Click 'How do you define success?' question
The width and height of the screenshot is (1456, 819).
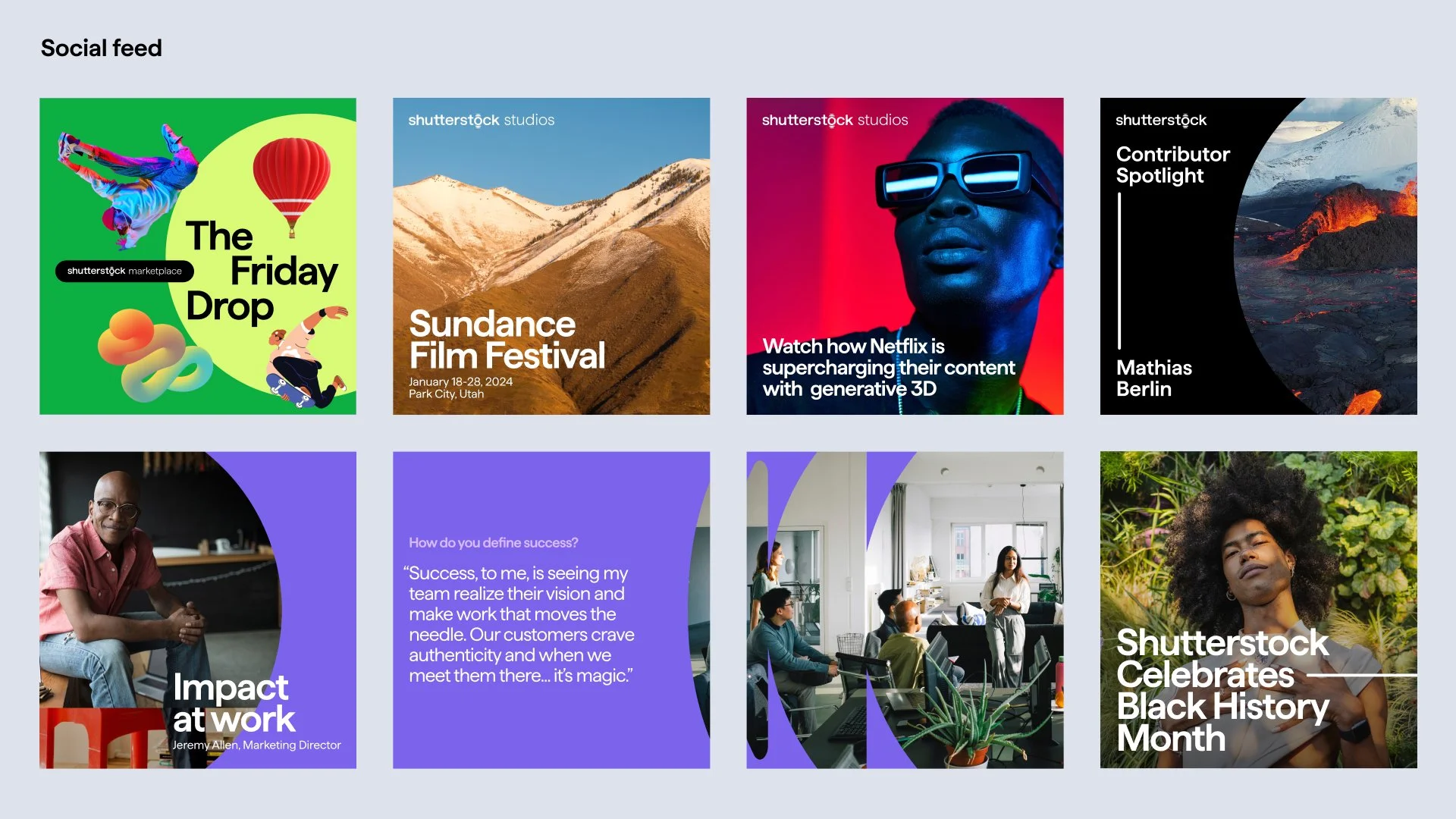(494, 543)
